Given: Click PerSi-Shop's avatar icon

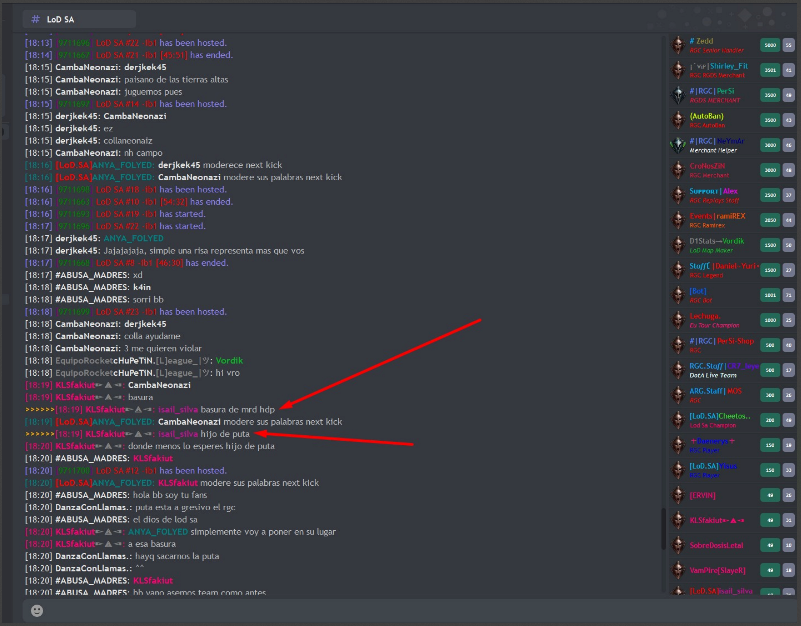Looking at the screenshot, I should (678, 345).
